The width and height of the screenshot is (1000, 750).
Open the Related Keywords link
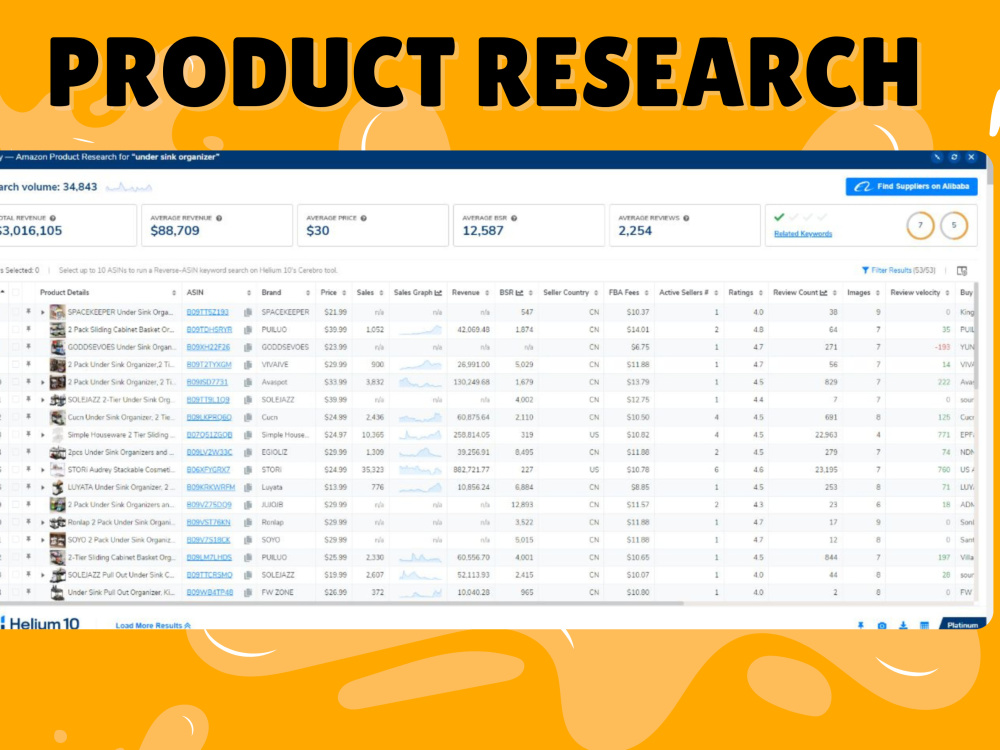803,234
